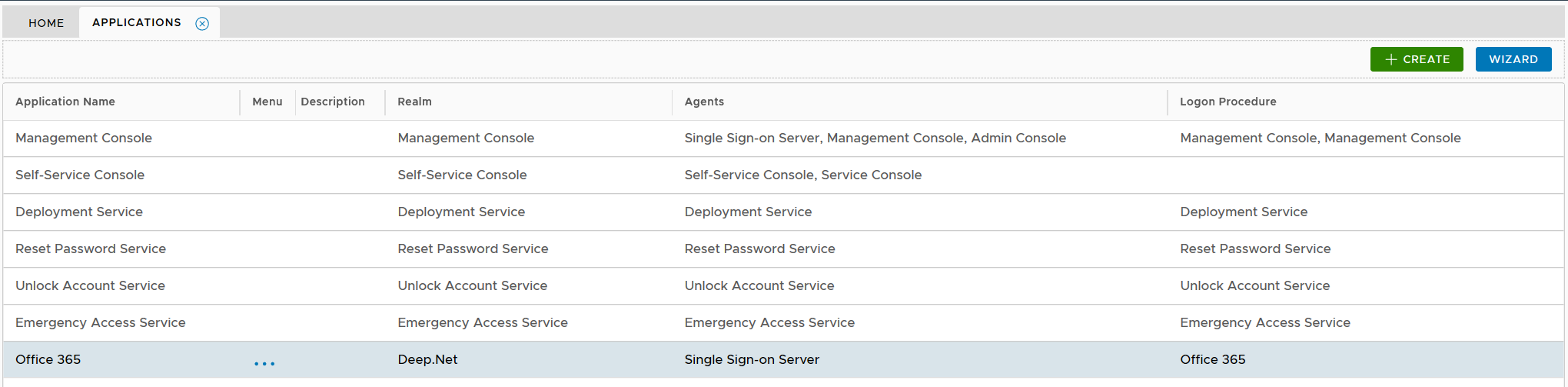
Task: Sort by Application Name column header
Action: click(65, 102)
